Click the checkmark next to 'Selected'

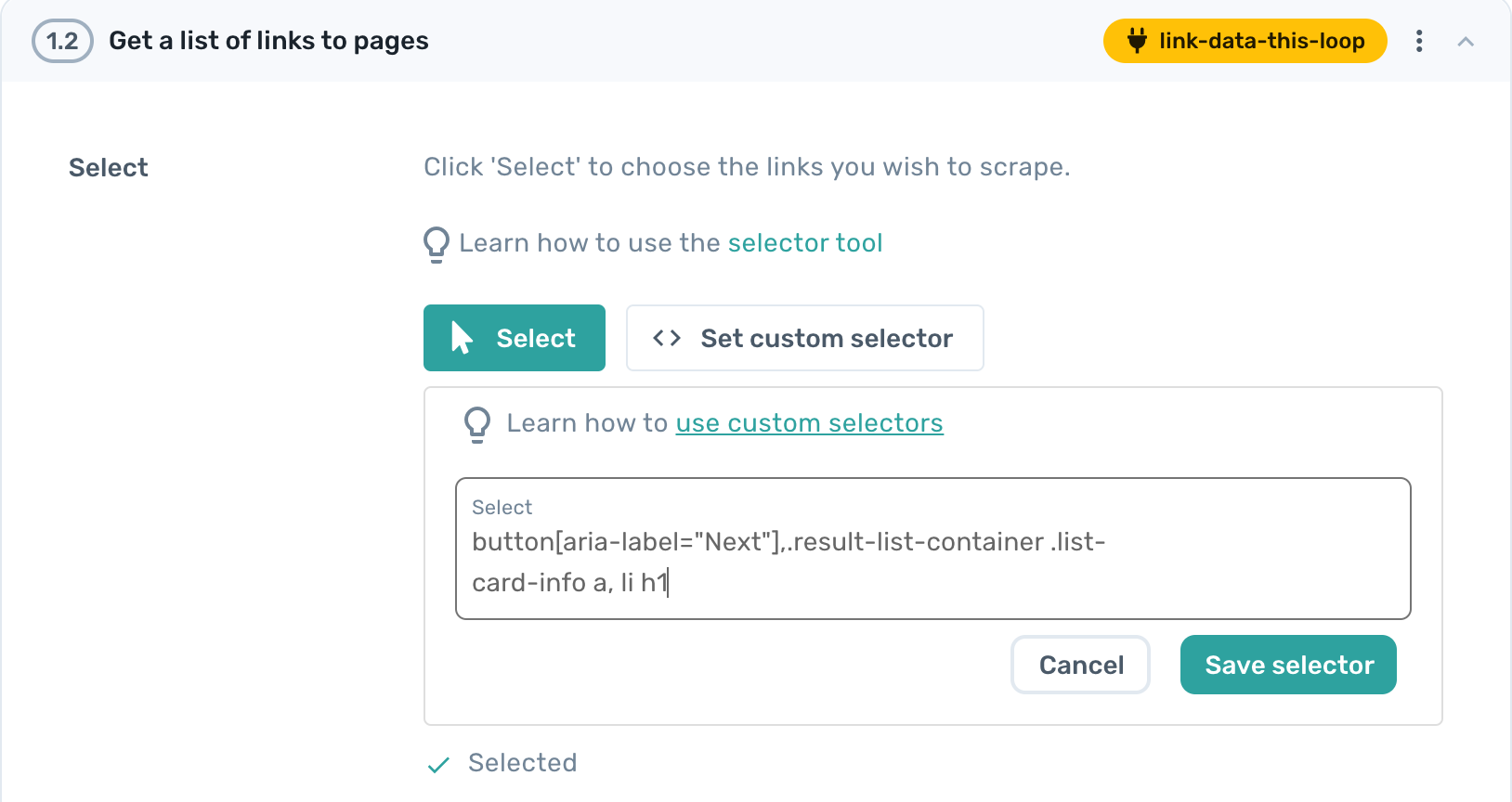point(438,763)
